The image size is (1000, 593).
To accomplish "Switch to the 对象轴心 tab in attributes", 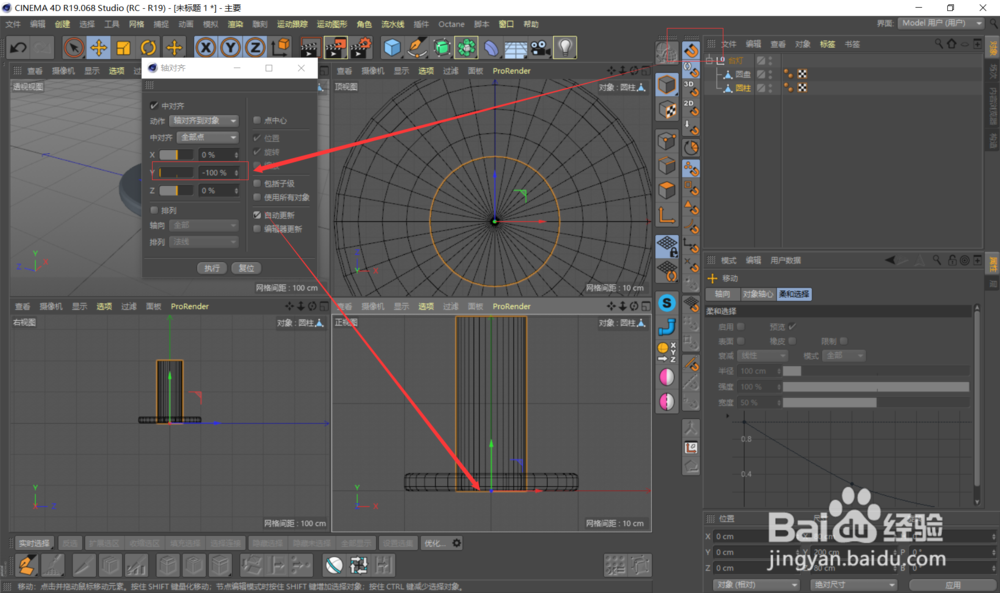I will point(759,295).
